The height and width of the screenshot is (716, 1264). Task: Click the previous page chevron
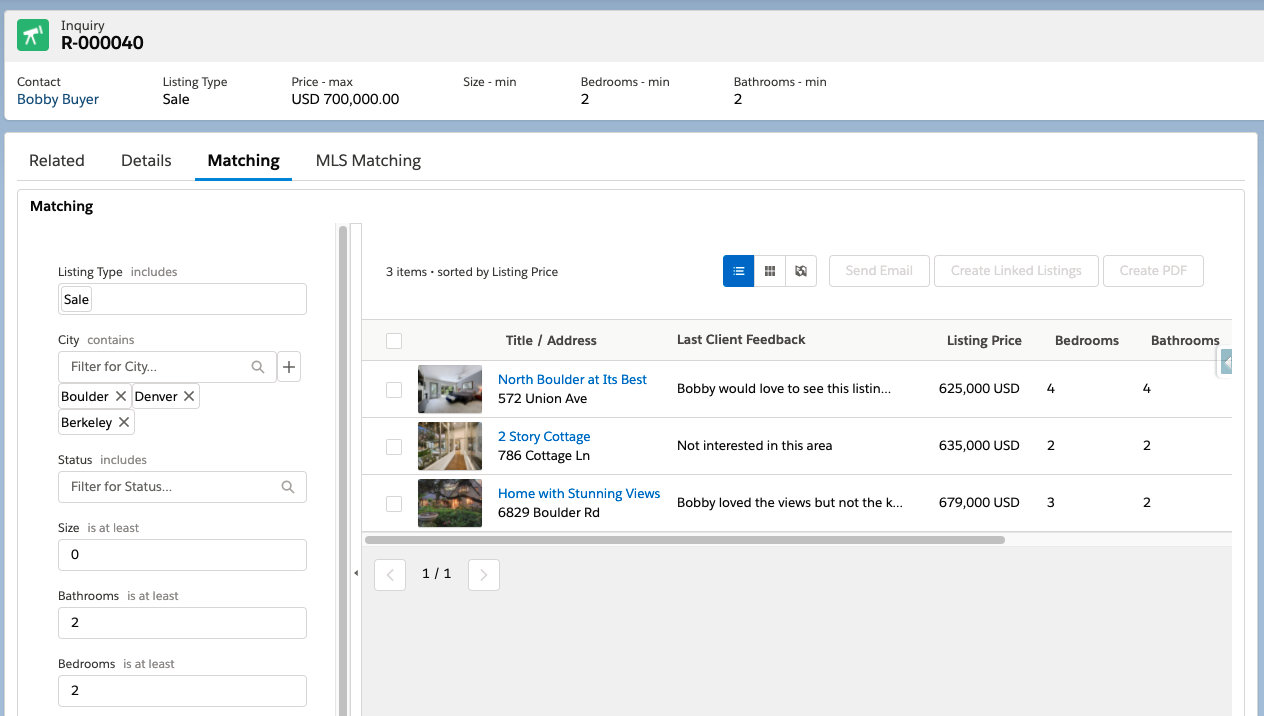390,574
